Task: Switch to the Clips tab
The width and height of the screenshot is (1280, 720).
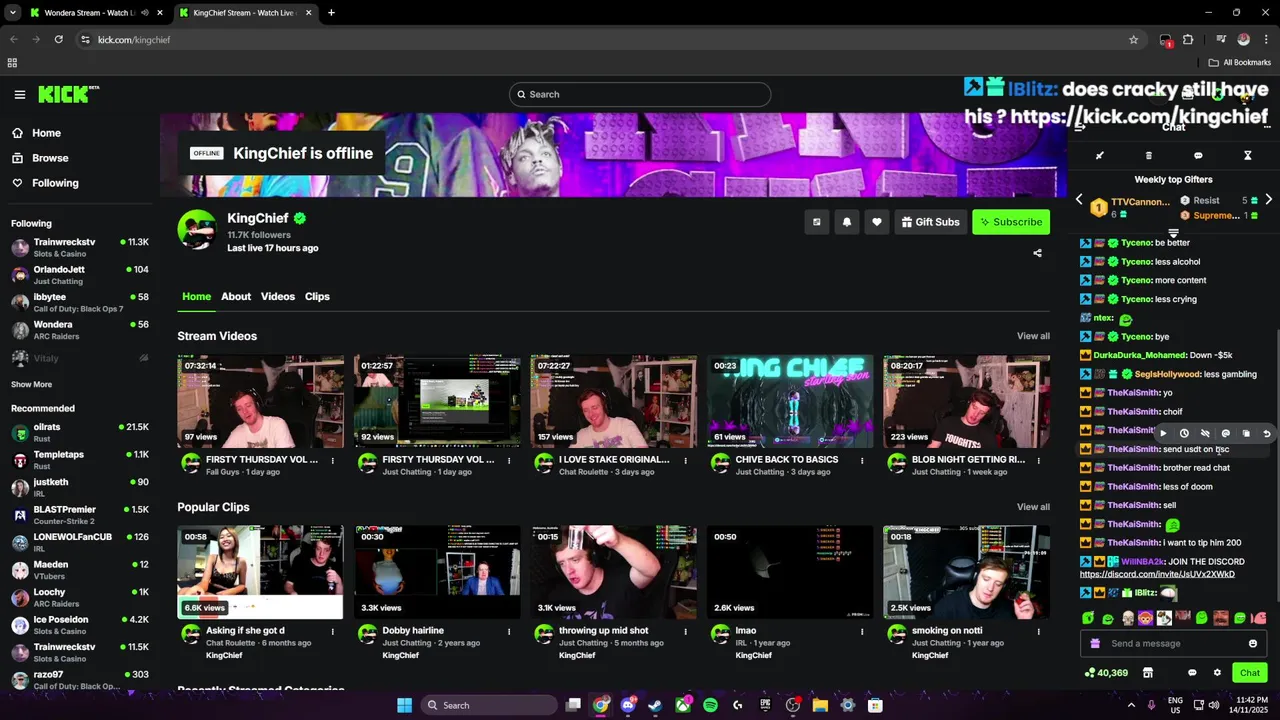Action: click(317, 297)
